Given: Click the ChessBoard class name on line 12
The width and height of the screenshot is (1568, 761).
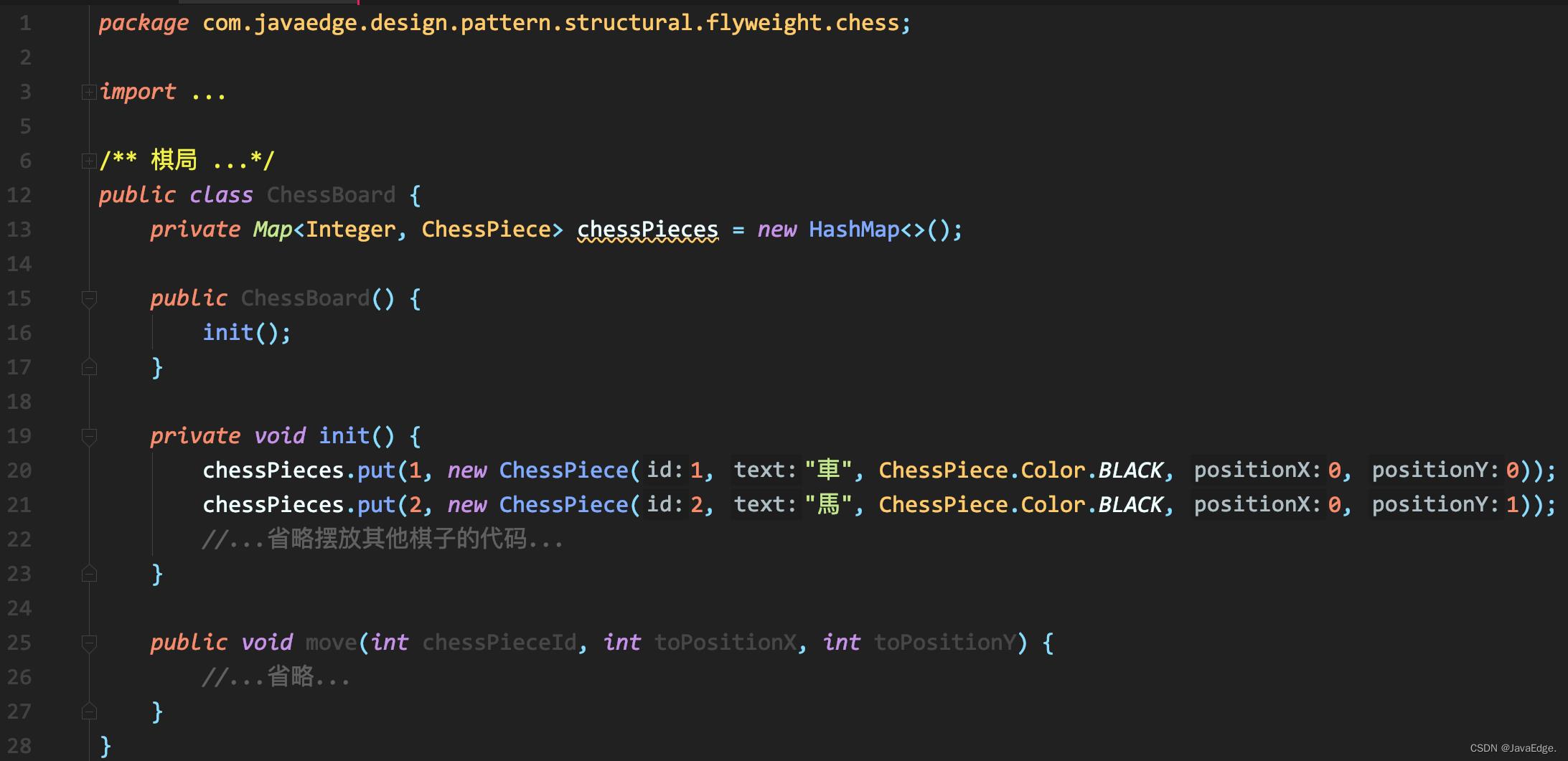Looking at the screenshot, I should tap(331, 195).
